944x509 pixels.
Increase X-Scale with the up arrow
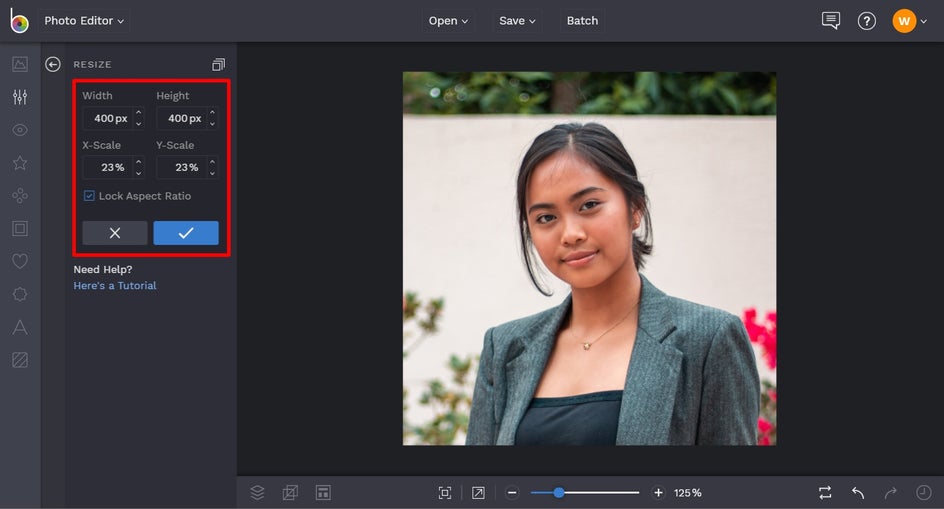tap(138, 162)
